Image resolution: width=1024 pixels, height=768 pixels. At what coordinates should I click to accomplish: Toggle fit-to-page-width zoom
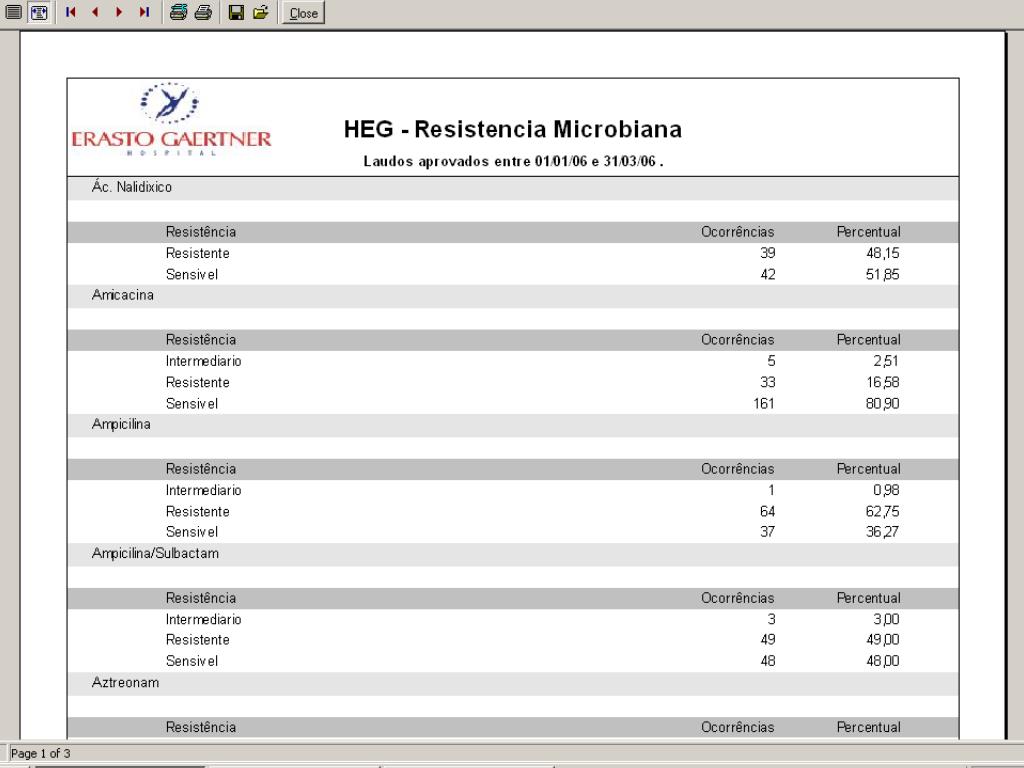click(39, 12)
